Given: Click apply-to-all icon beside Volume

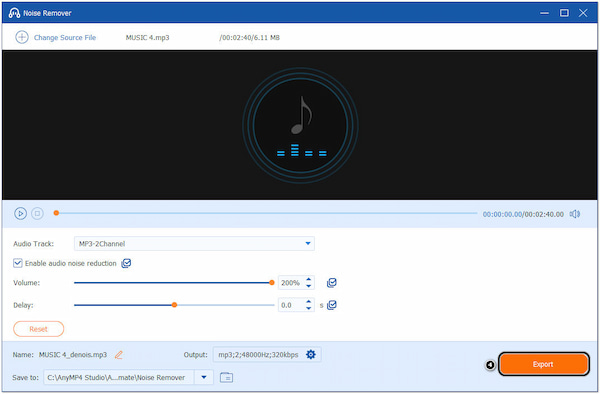Looking at the screenshot, I should coord(331,283).
